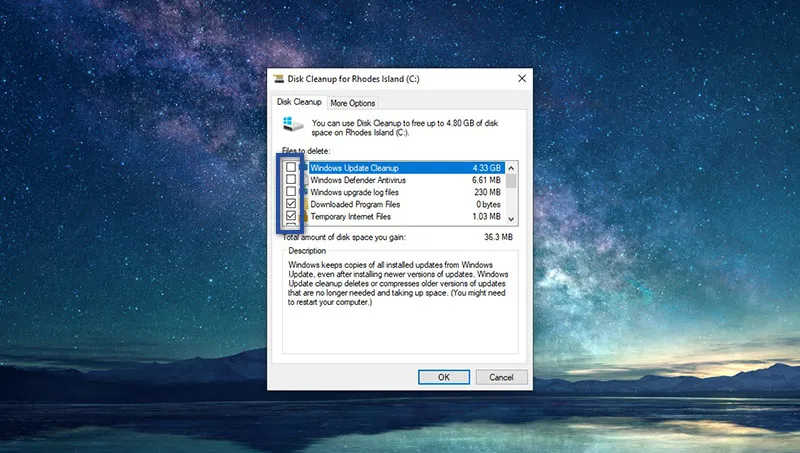
Task: Check the Windows Update Cleanup checkbox
Action: click(291, 167)
